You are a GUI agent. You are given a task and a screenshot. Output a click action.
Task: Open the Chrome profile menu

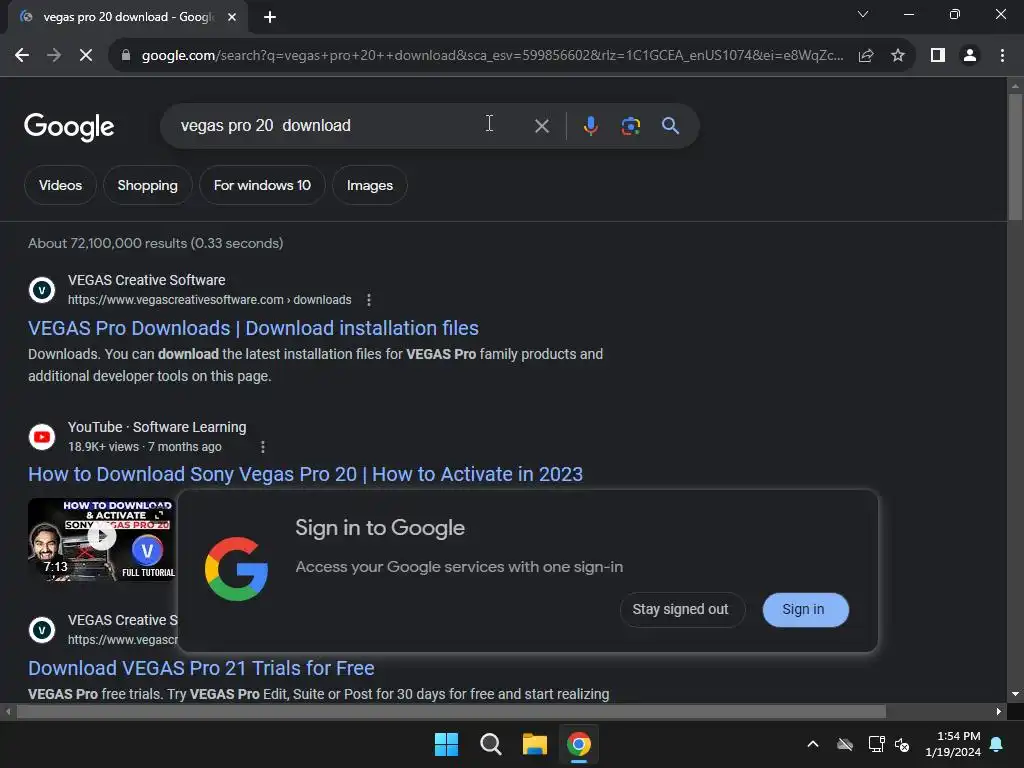tap(970, 56)
